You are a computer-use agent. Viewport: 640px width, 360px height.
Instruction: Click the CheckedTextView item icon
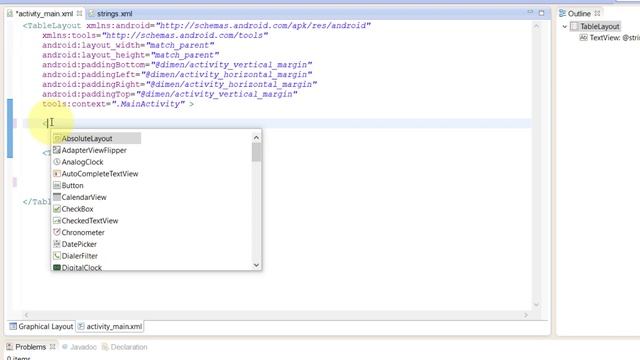pos(57,221)
